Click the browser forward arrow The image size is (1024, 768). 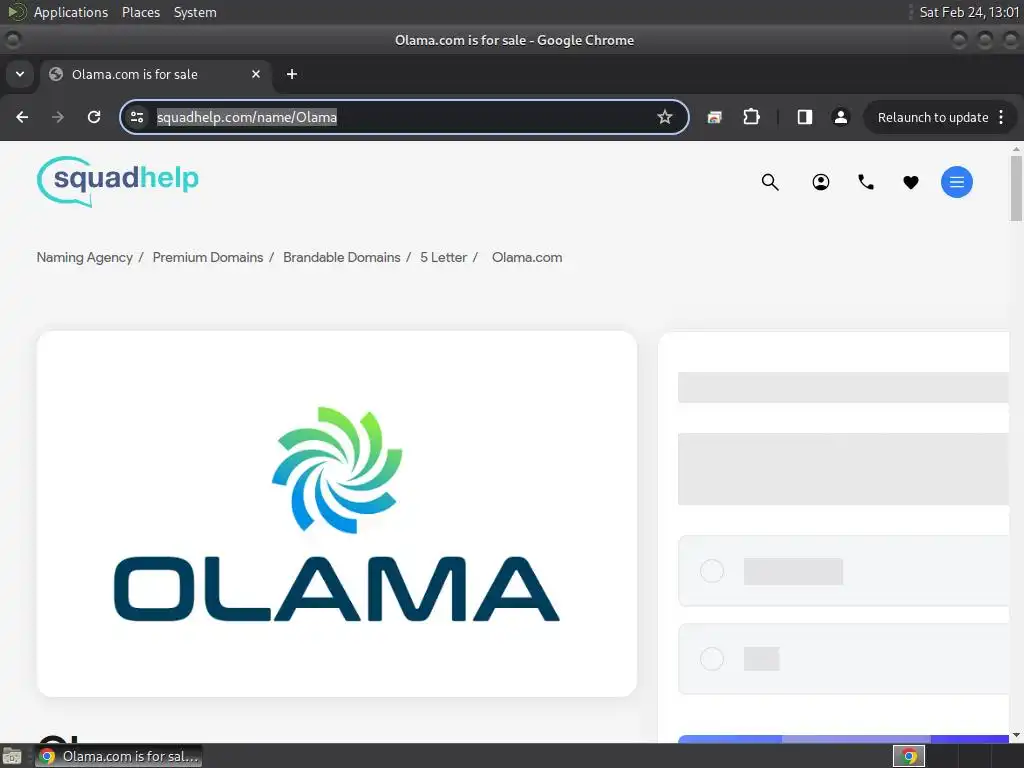click(x=58, y=117)
